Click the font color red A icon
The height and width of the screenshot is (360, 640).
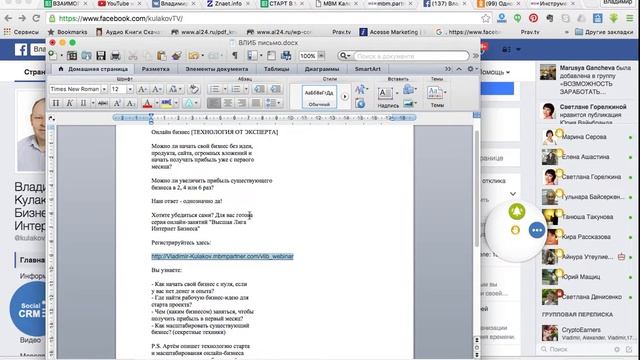pos(147,103)
